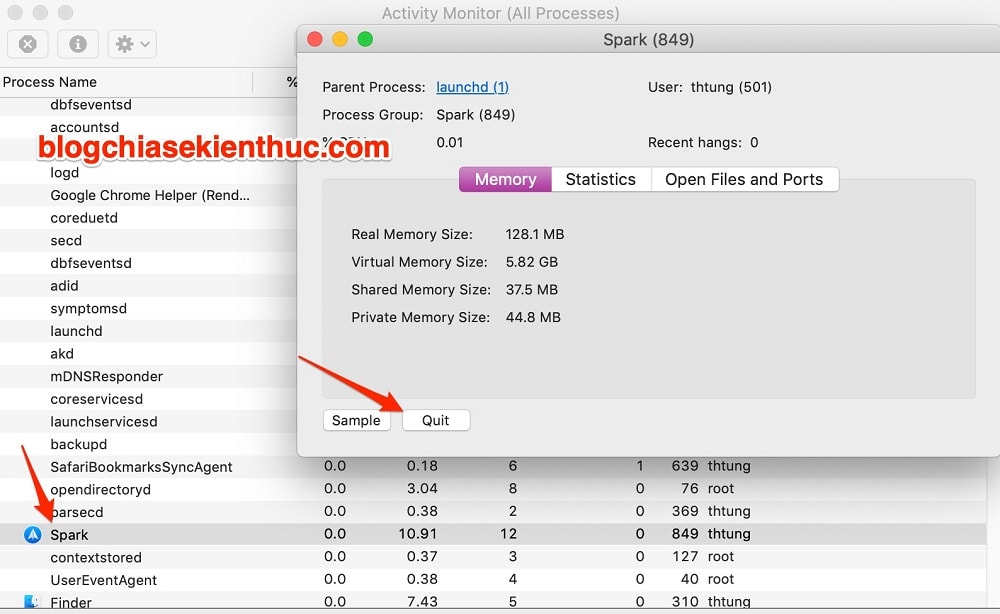Select the parsecd process
Image resolution: width=1000 pixels, height=614 pixels.
[x=77, y=512]
